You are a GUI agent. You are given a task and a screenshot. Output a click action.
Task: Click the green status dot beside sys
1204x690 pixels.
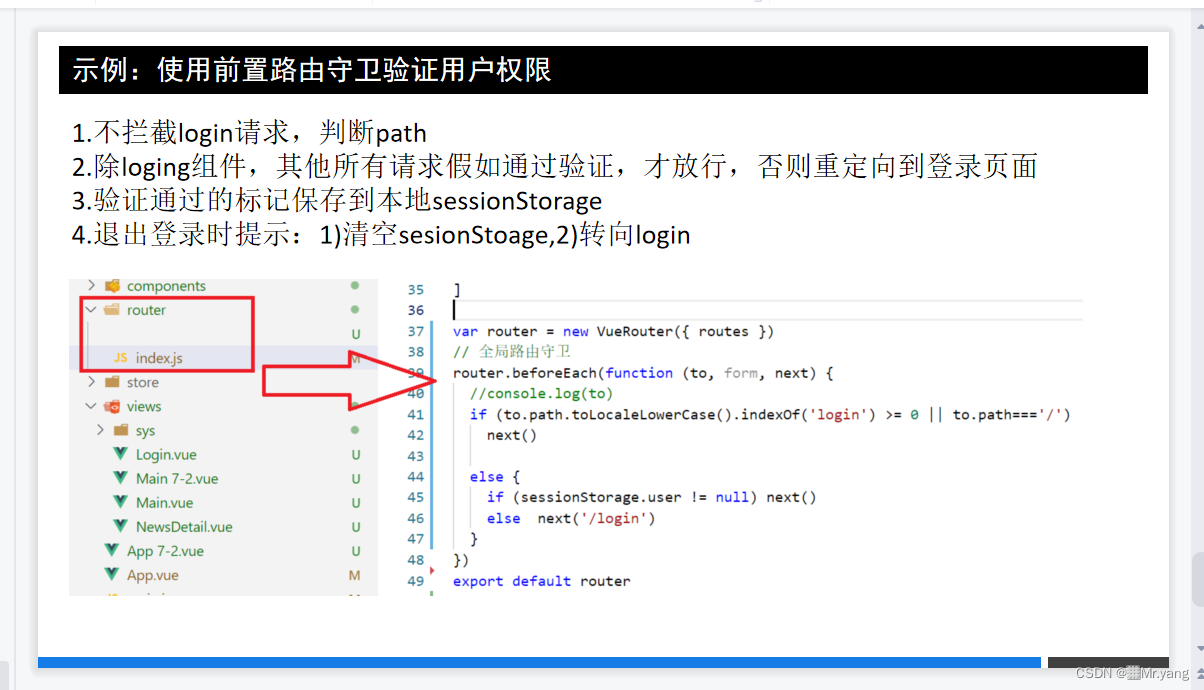click(355, 430)
